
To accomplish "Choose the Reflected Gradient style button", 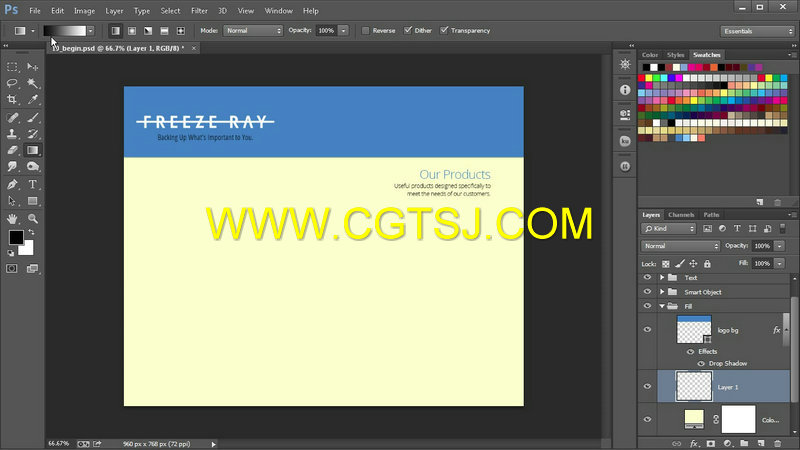I will click(x=164, y=31).
